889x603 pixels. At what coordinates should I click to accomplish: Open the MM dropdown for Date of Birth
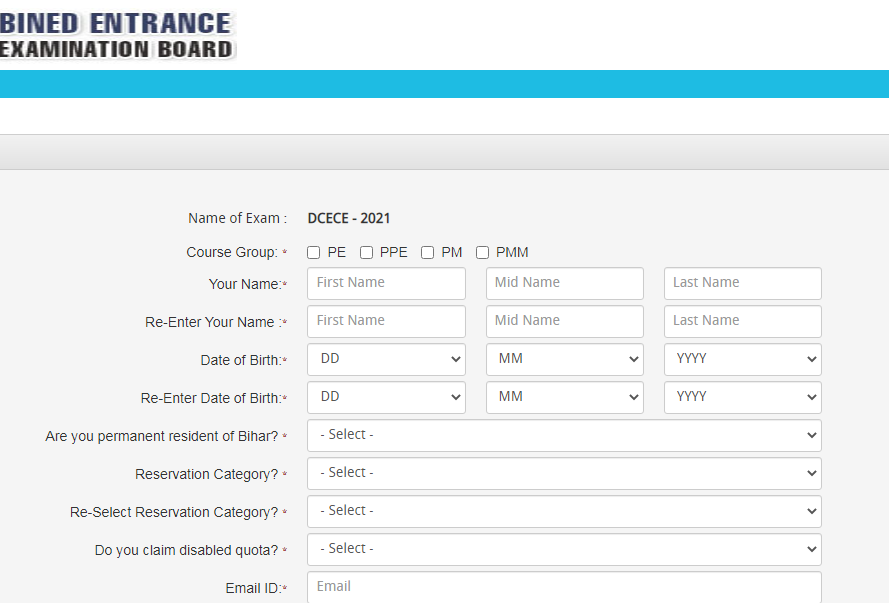coord(565,359)
